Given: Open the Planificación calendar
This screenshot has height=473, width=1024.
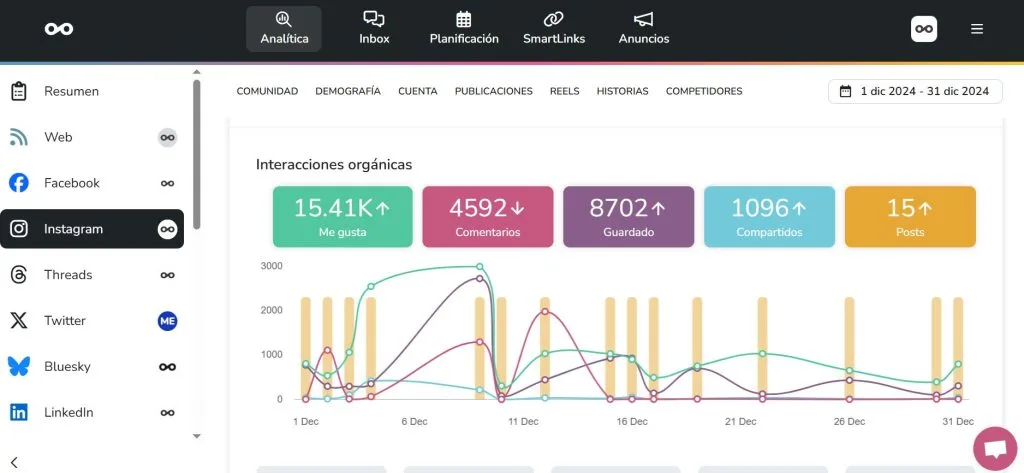Looking at the screenshot, I should tap(464, 28).
